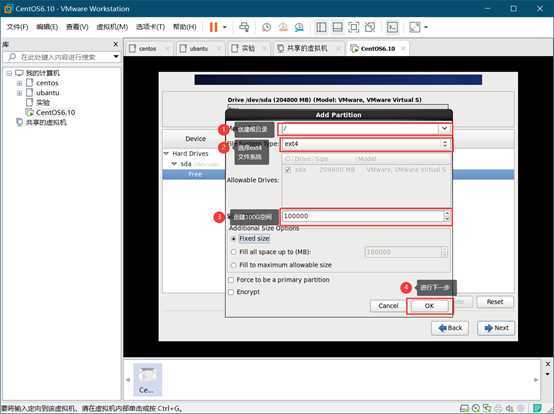This screenshot has height=414, width=554.
Task: Open the mount point dropdown arrow
Action: 444,129
